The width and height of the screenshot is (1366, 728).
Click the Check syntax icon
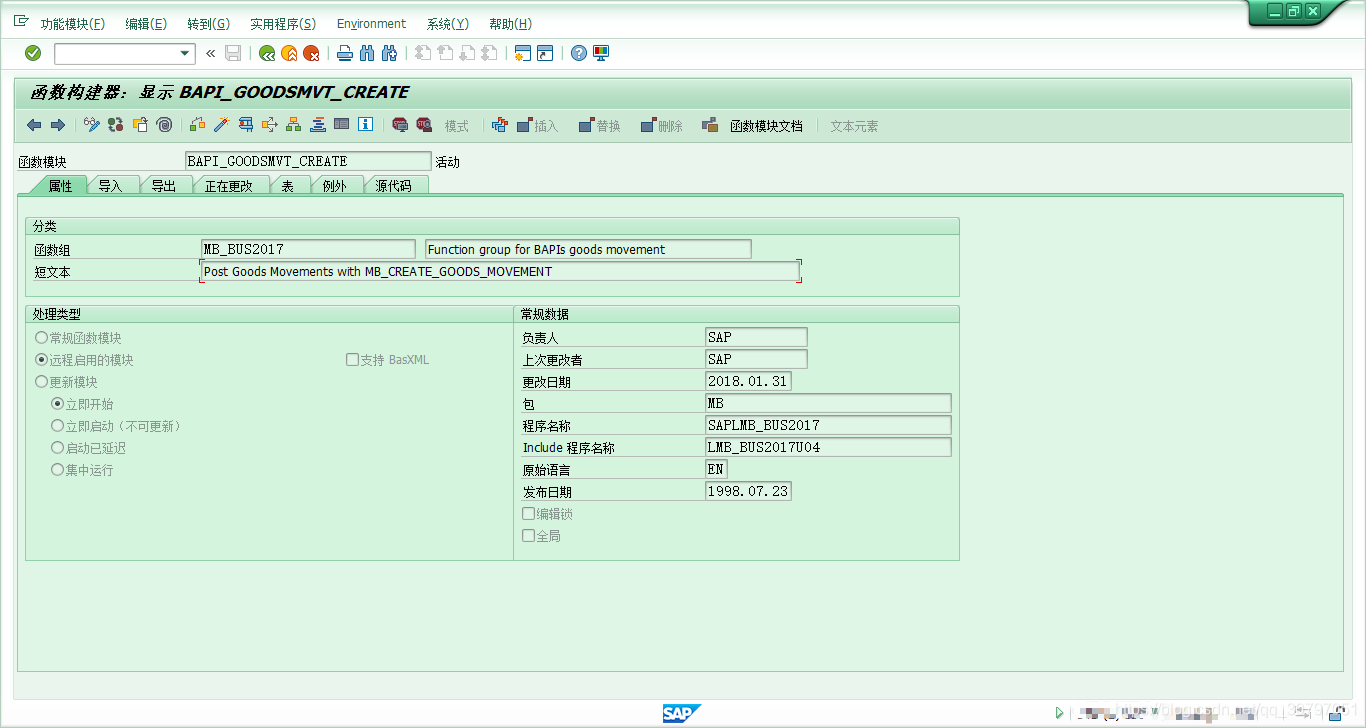(197, 125)
